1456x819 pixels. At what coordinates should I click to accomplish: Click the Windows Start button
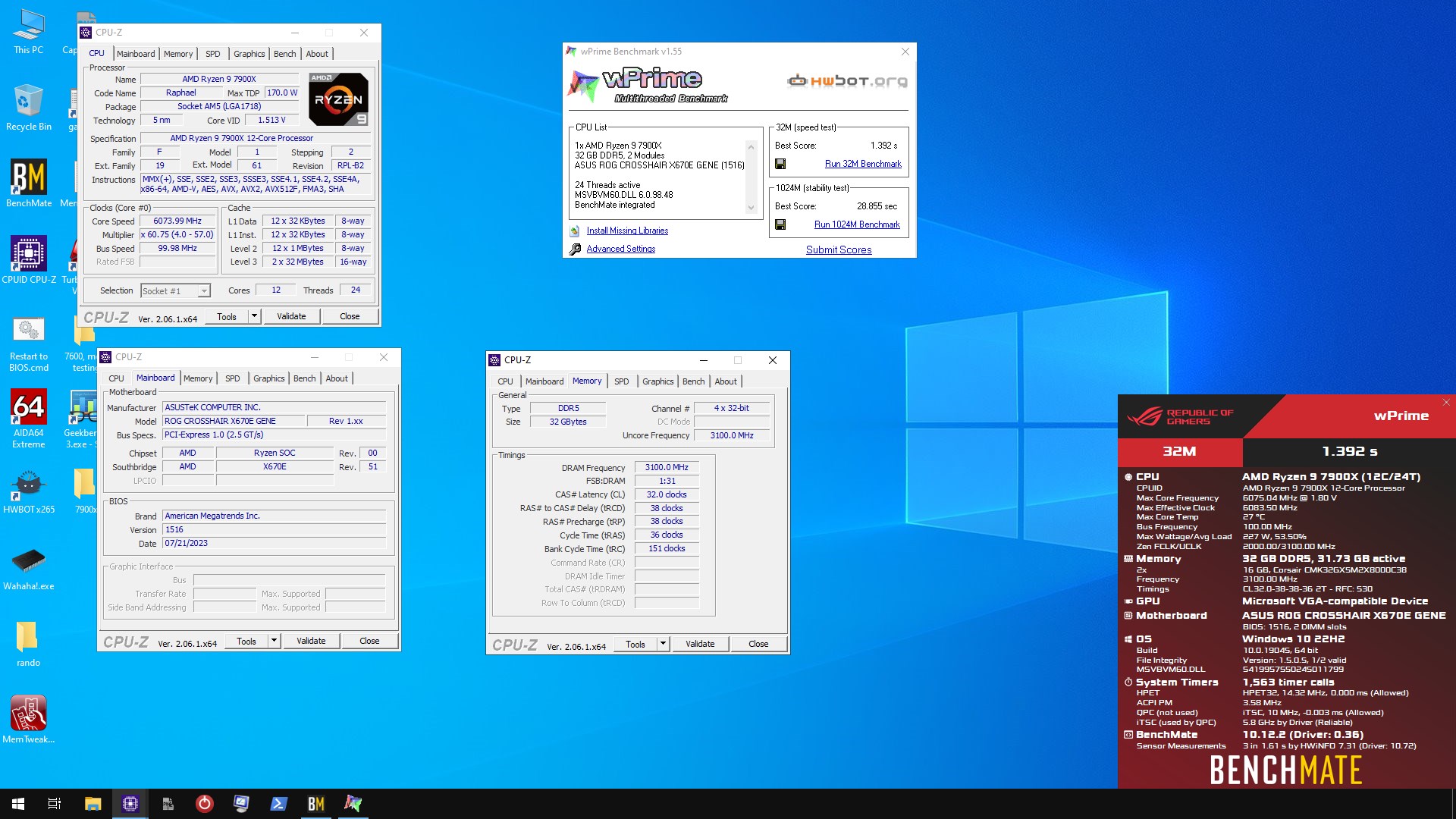(18, 804)
